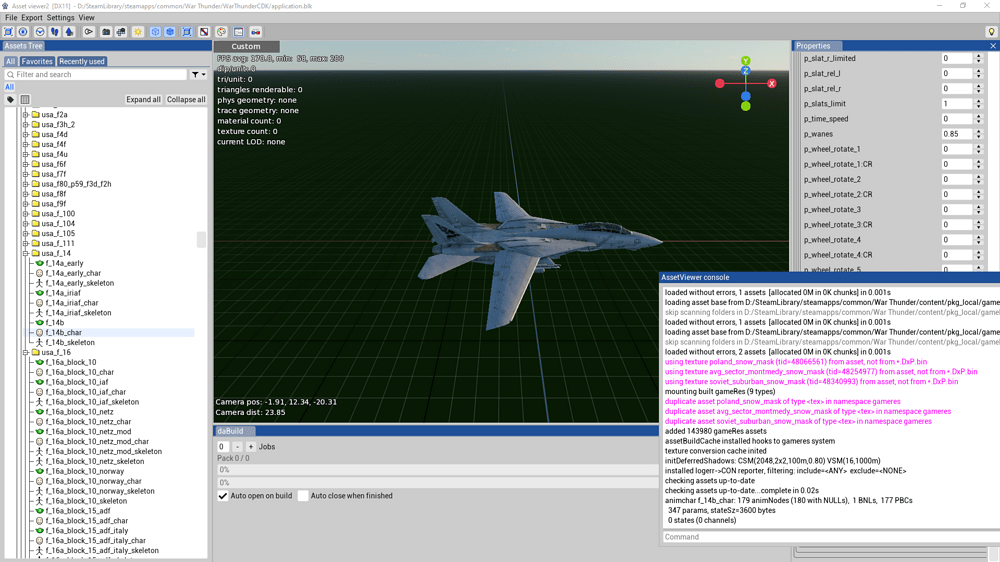Collapse the usa_f_14 folder

[26, 253]
